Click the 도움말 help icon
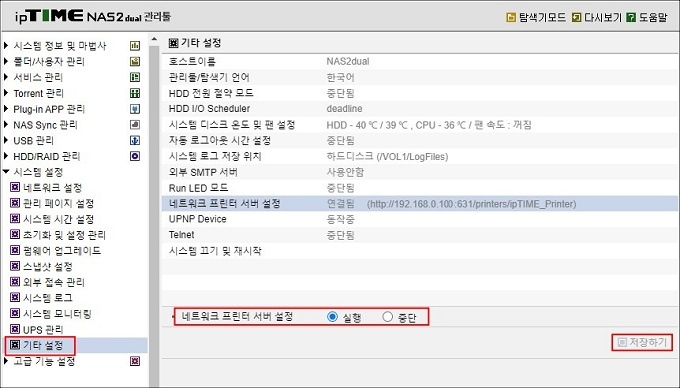The image size is (680, 388). (631, 17)
